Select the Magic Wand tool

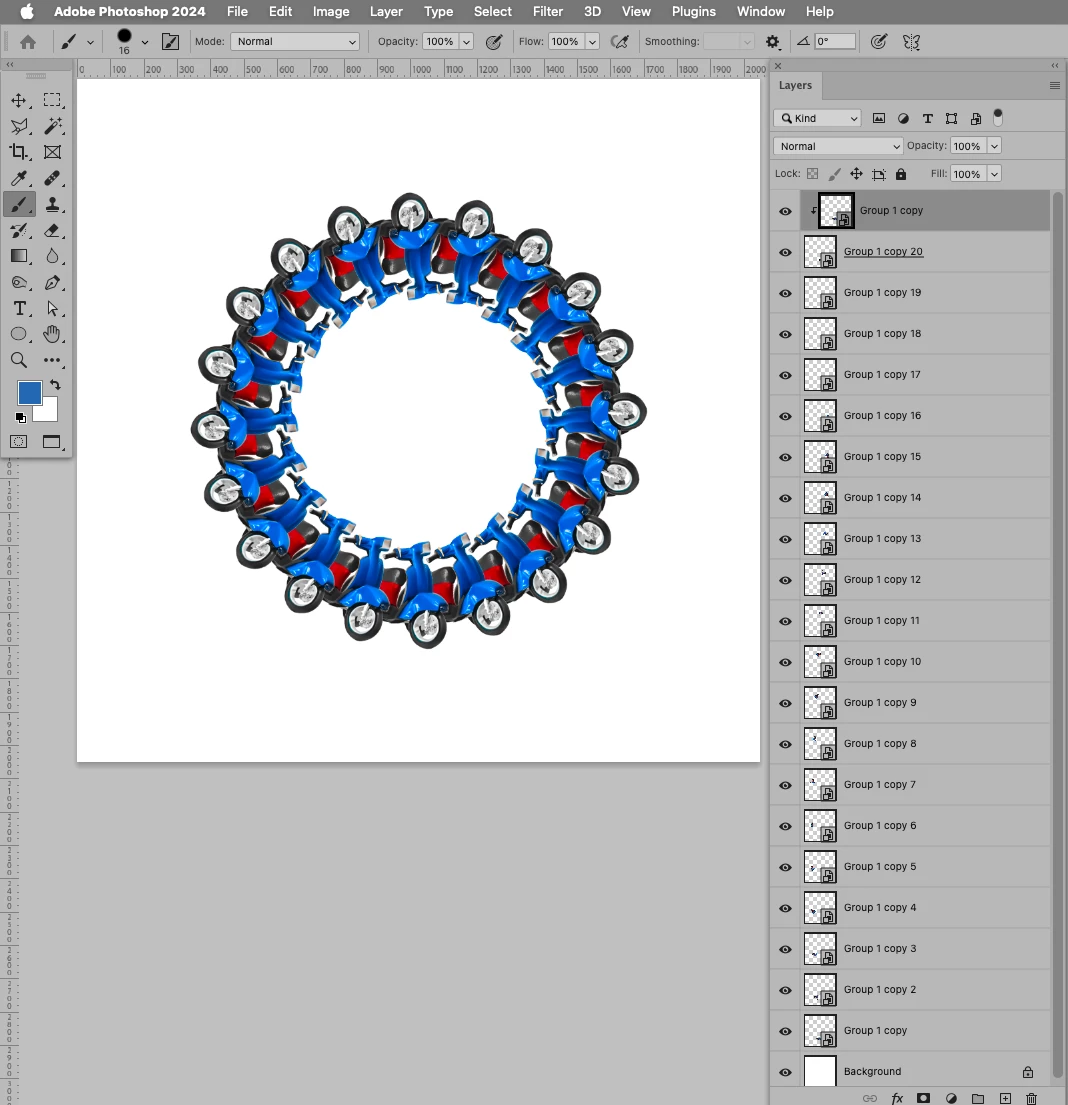(52, 126)
